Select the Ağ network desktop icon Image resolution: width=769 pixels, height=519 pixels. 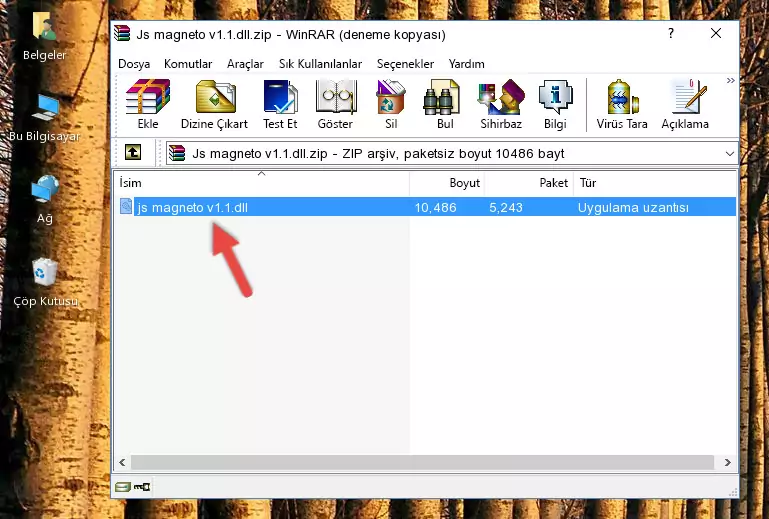point(44,200)
